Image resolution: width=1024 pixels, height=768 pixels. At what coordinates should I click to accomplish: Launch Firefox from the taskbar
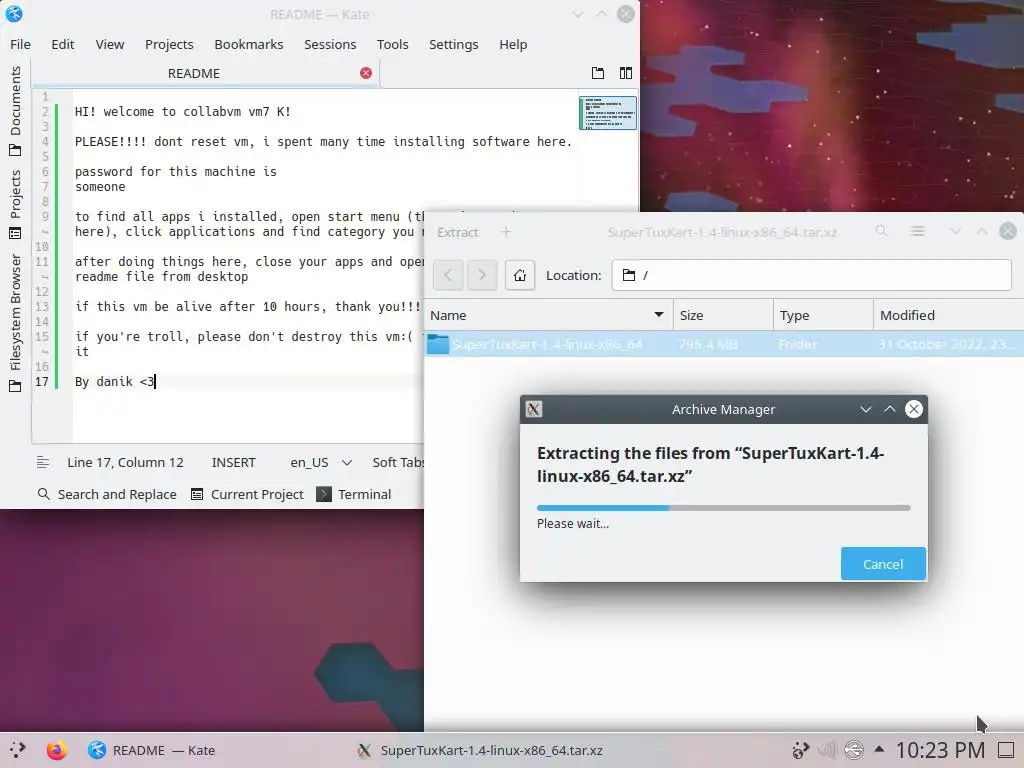pyautogui.click(x=57, y=750)
